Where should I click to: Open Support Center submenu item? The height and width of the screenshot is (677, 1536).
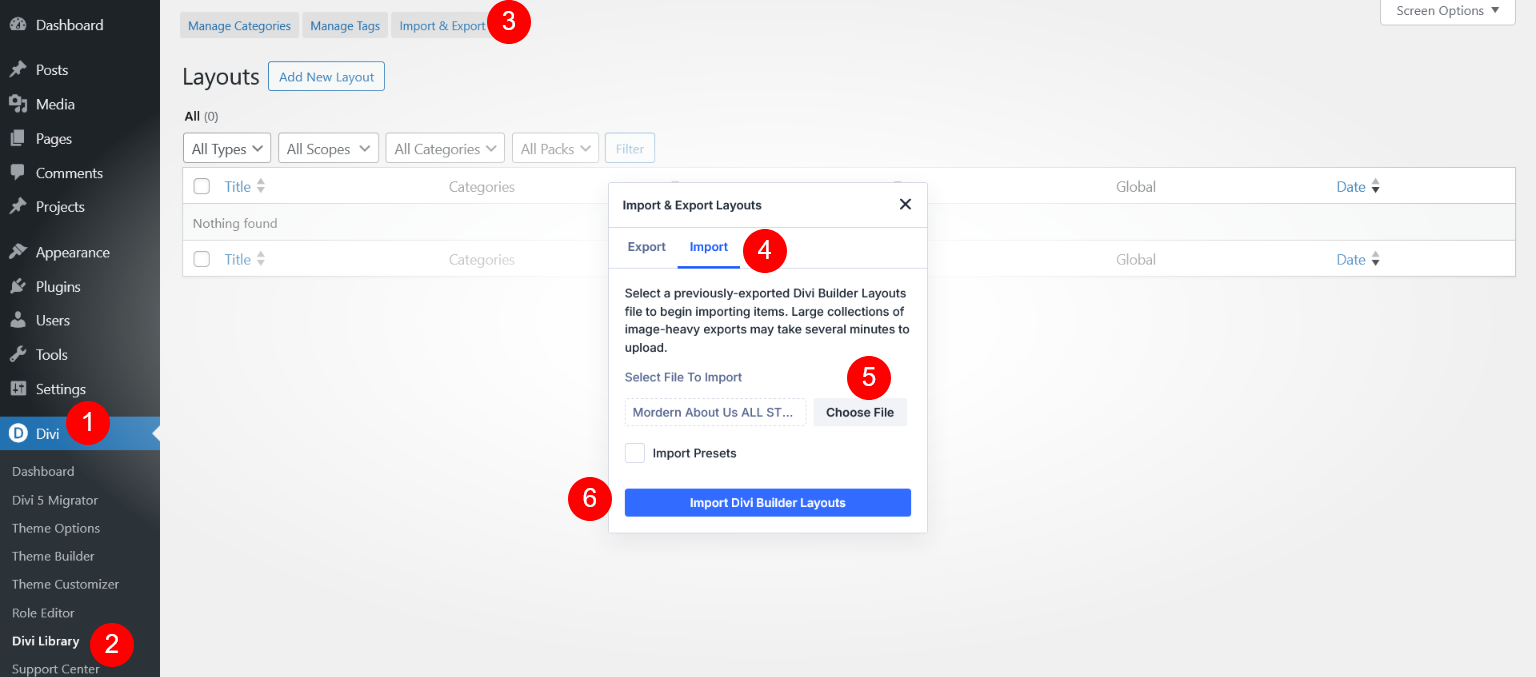click(x=56, y=669)
